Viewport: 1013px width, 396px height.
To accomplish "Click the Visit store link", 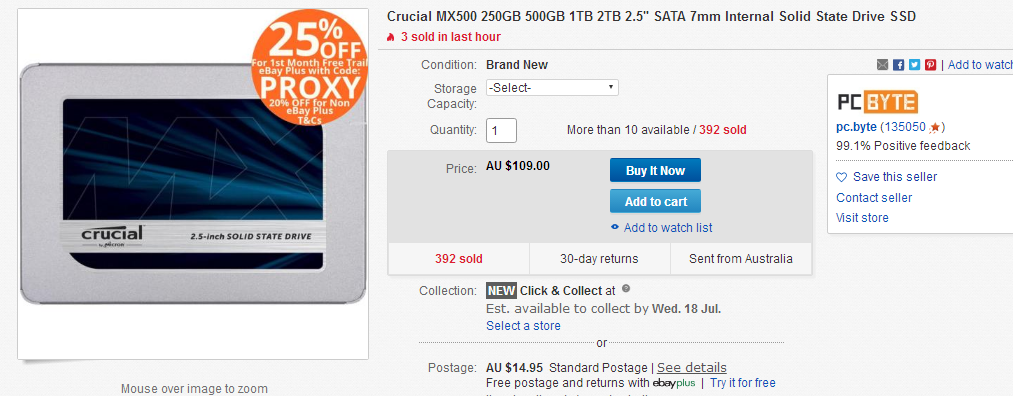I will click(862, 218).
